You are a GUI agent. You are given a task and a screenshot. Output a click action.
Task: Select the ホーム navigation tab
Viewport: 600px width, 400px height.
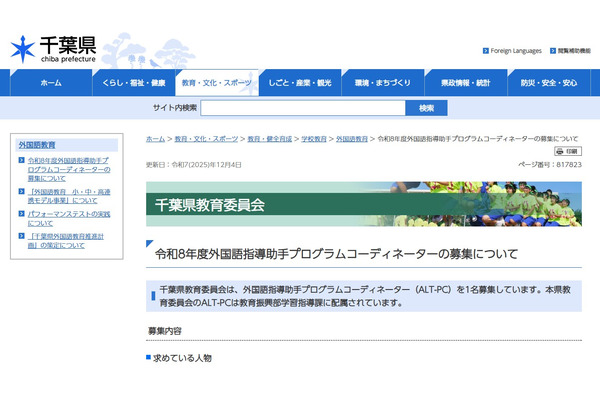[x=51, y=83]
